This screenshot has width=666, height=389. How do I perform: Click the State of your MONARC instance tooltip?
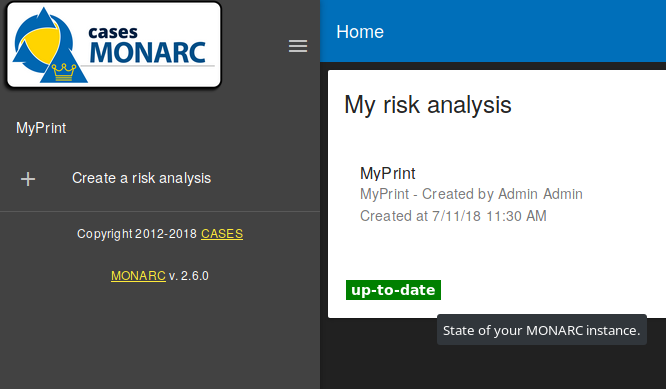[542, 330]
